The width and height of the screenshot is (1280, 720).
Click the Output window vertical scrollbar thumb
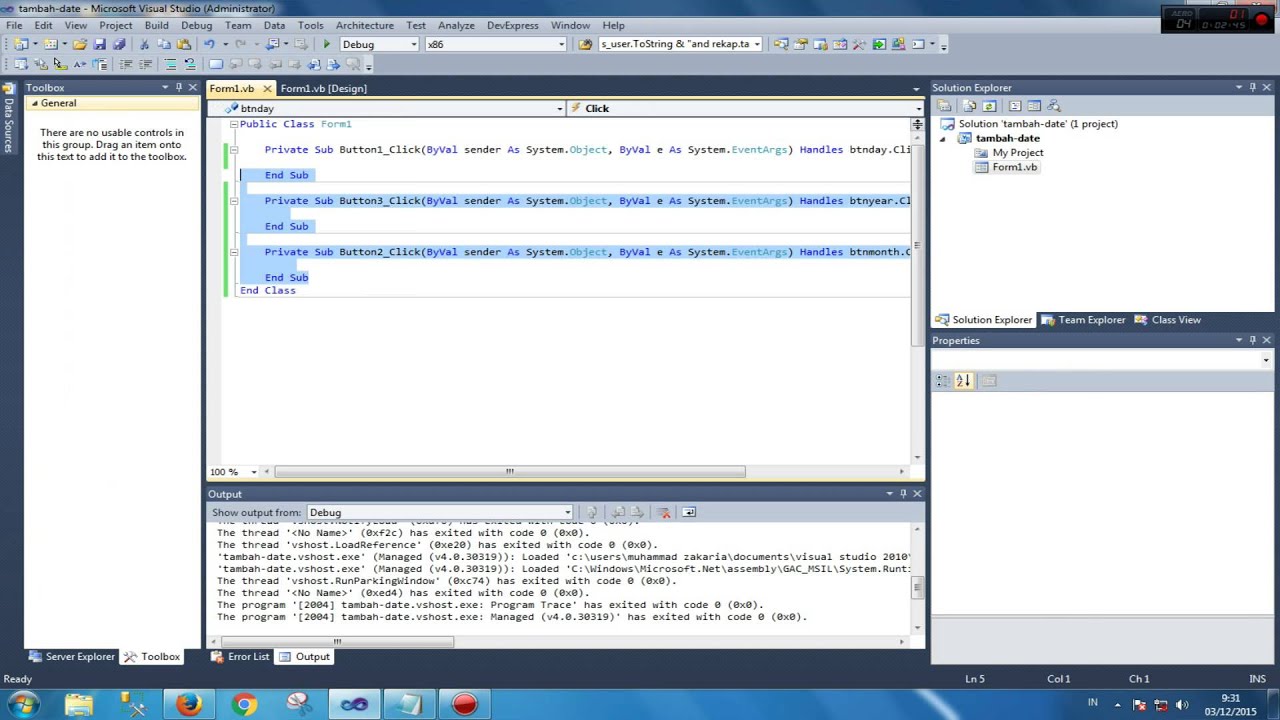tap(917, 589)
